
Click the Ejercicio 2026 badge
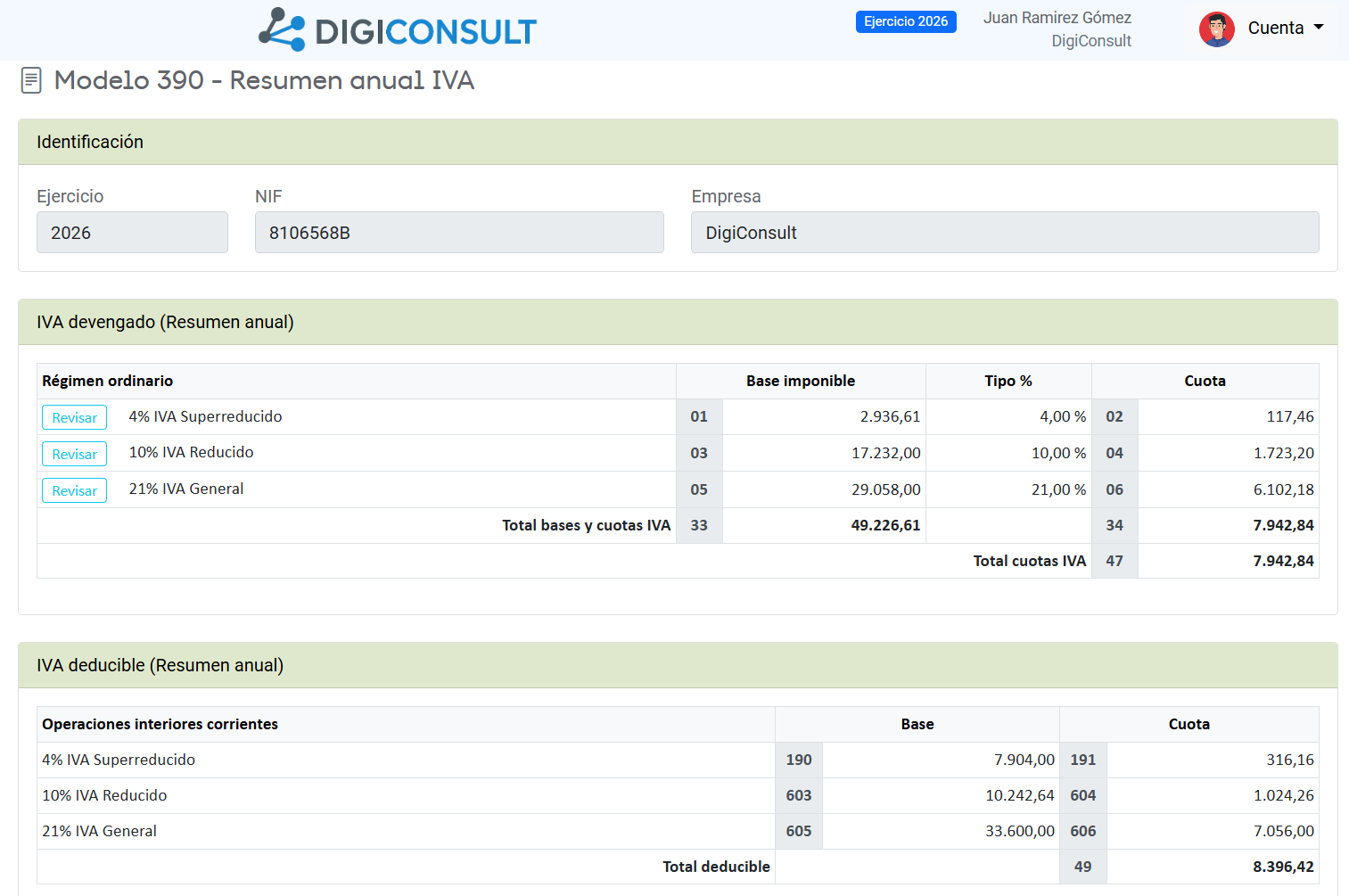(x=906, y=21)
